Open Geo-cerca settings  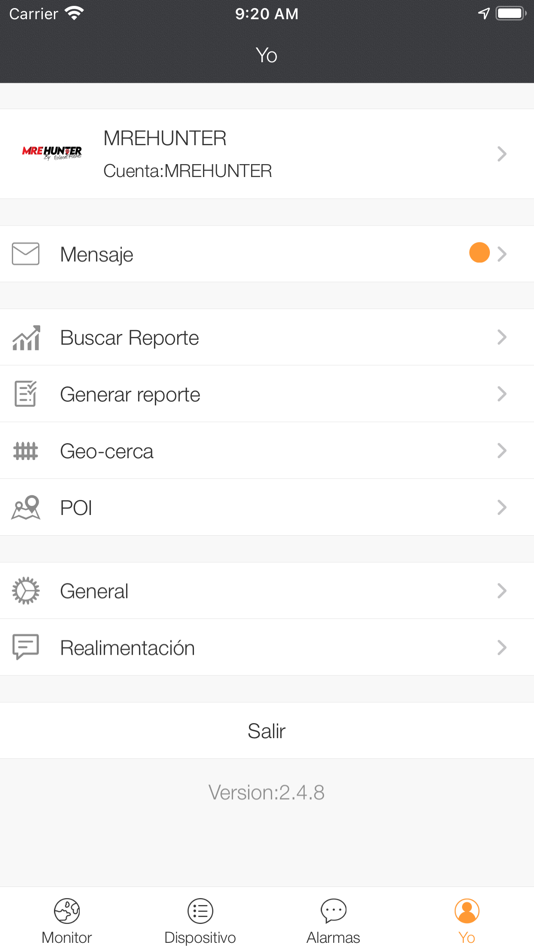click(x=107, y=451)
